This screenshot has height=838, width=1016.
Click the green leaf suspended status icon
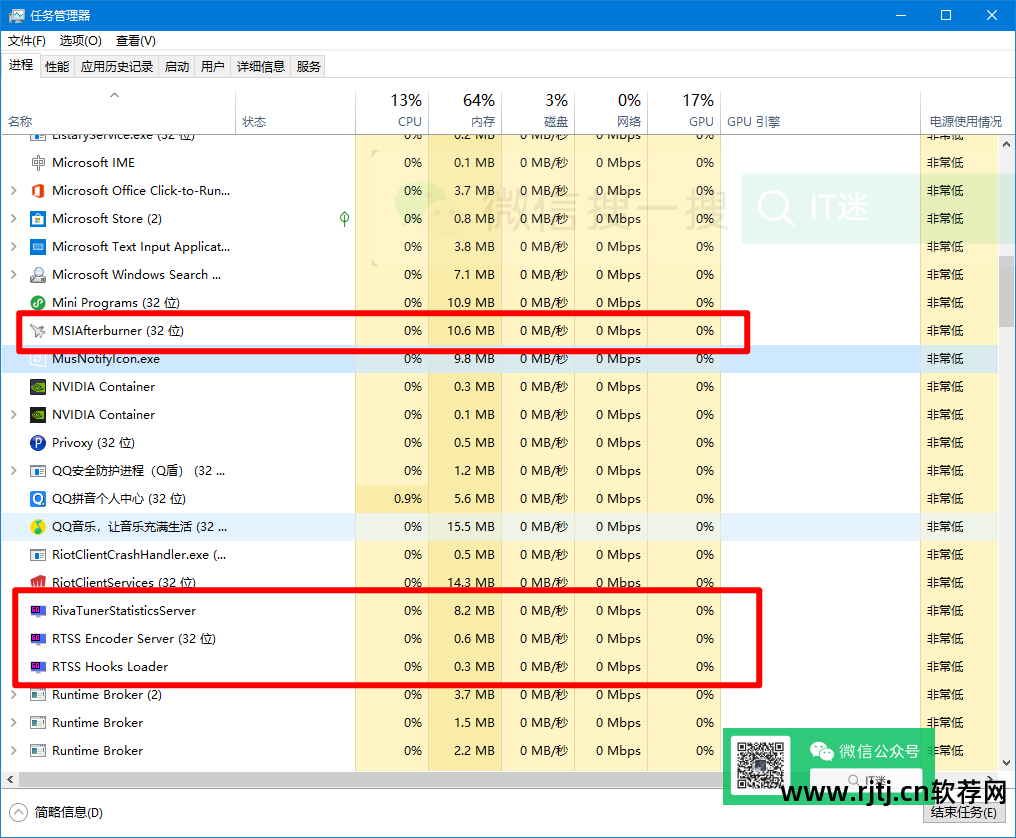345,219
